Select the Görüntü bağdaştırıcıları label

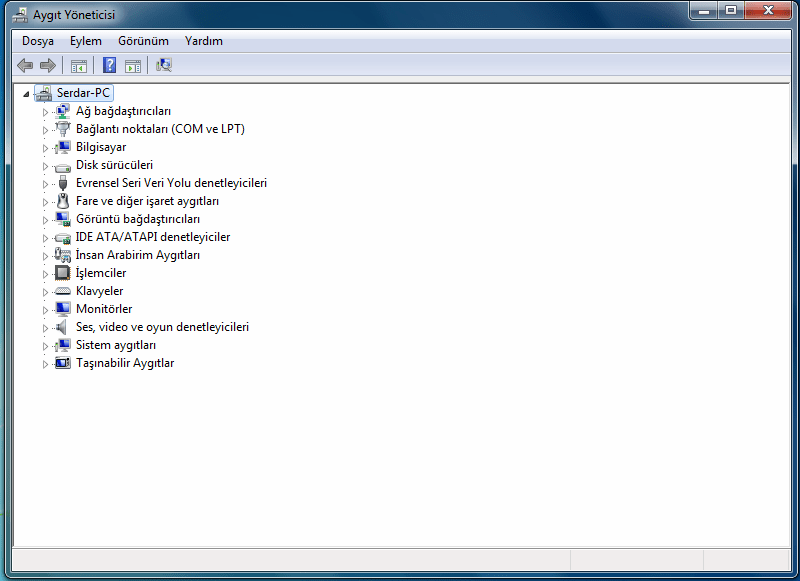(138, 219)
